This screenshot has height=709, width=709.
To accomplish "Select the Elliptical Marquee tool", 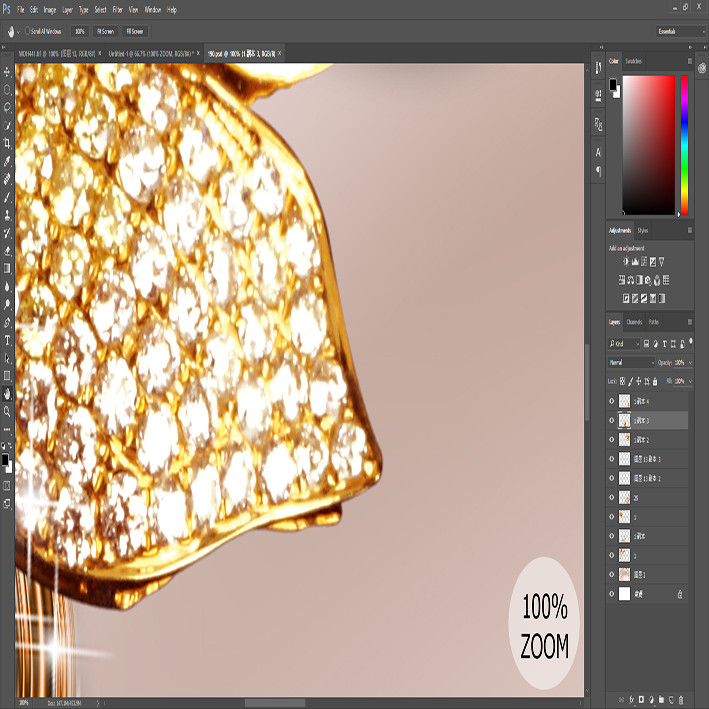I will [7, 90].
